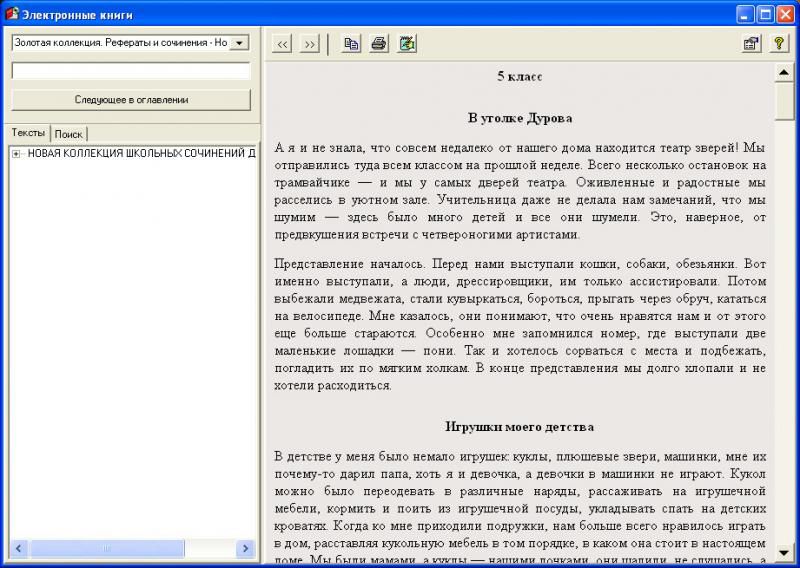Switch to the Тексты tab
This screenshot has height=568, width=800.
click(28, 133)
